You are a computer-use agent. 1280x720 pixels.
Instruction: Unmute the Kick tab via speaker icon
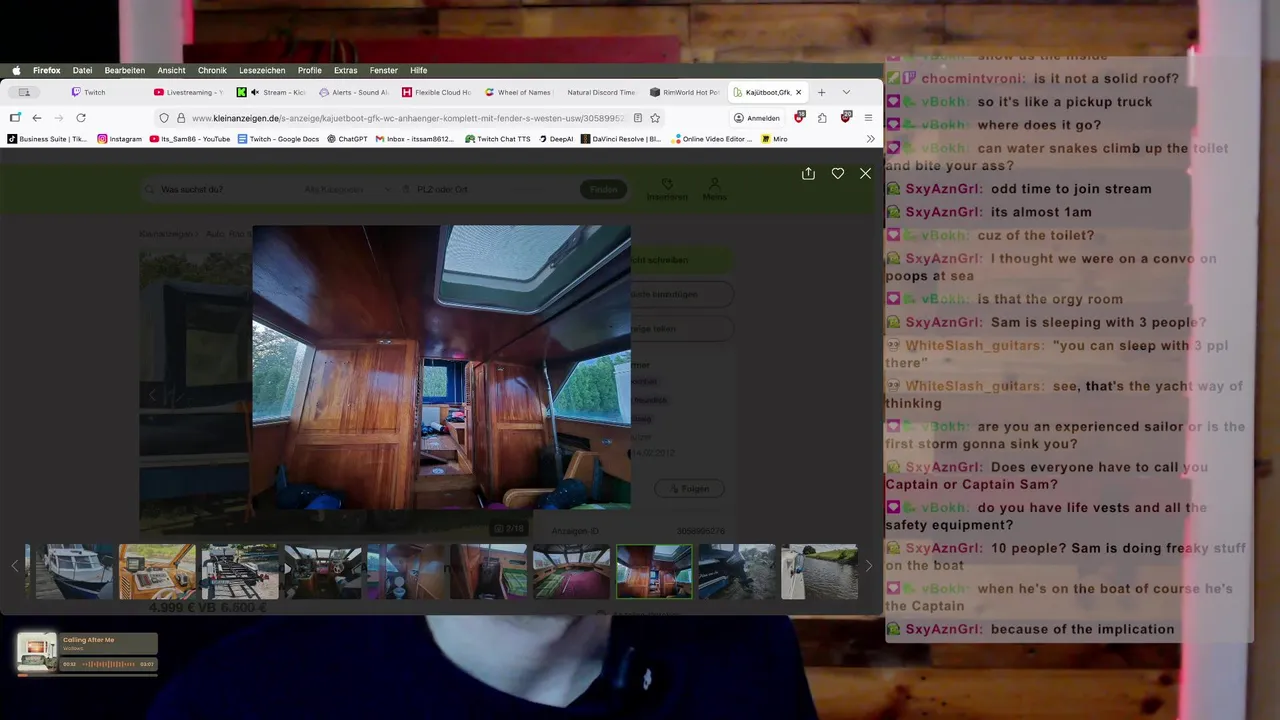(255, 92)
